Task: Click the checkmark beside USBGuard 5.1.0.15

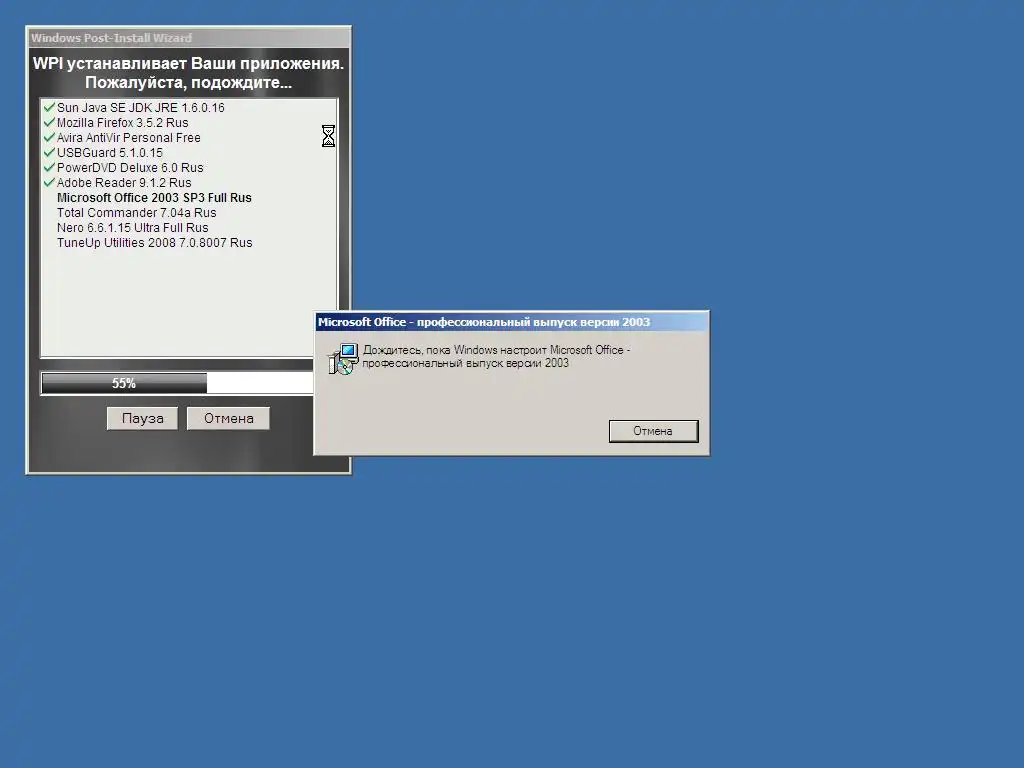Action: [x=49, y=152]
